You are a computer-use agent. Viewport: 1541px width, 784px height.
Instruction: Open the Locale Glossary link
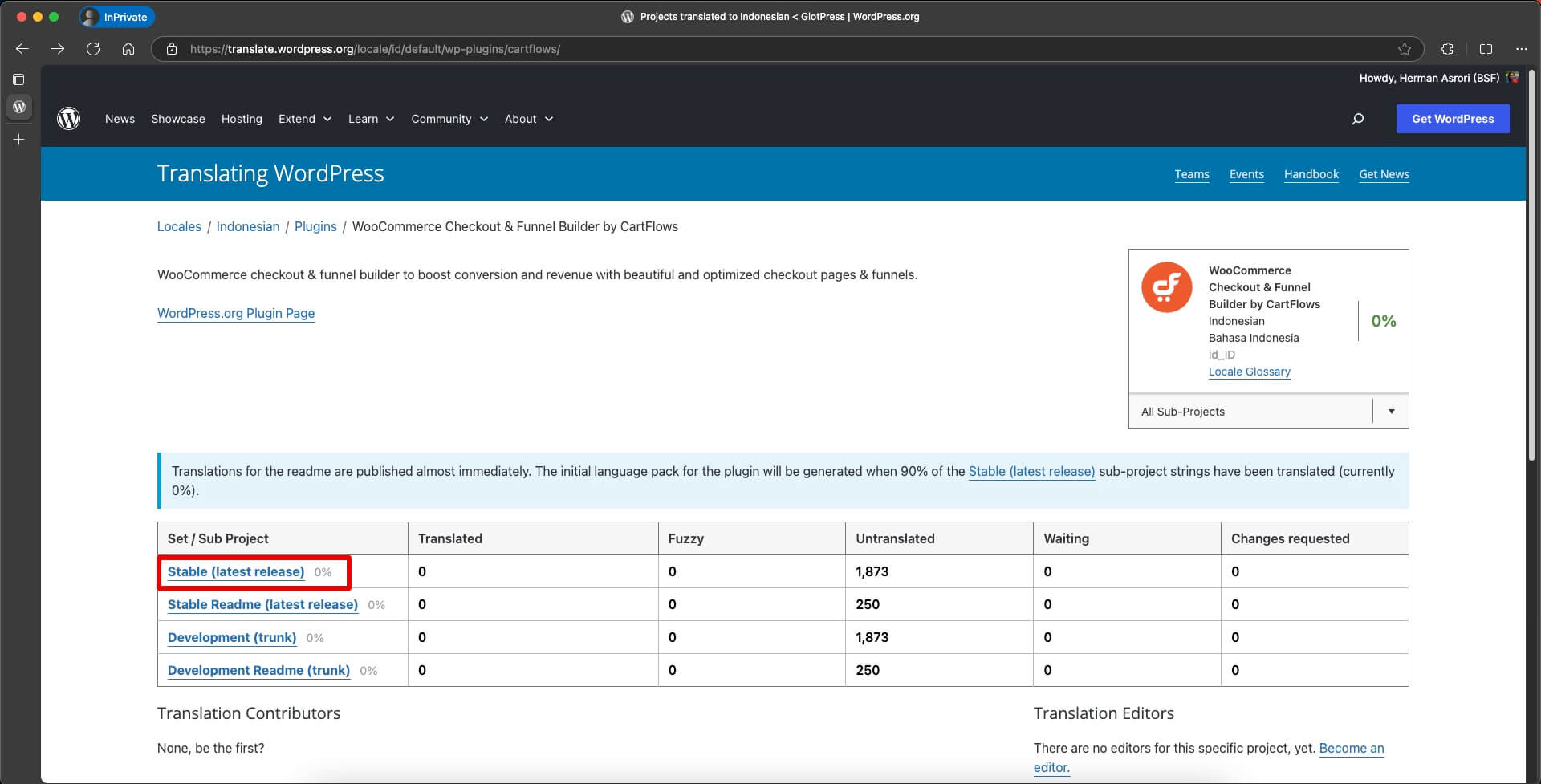point(1249,372)
